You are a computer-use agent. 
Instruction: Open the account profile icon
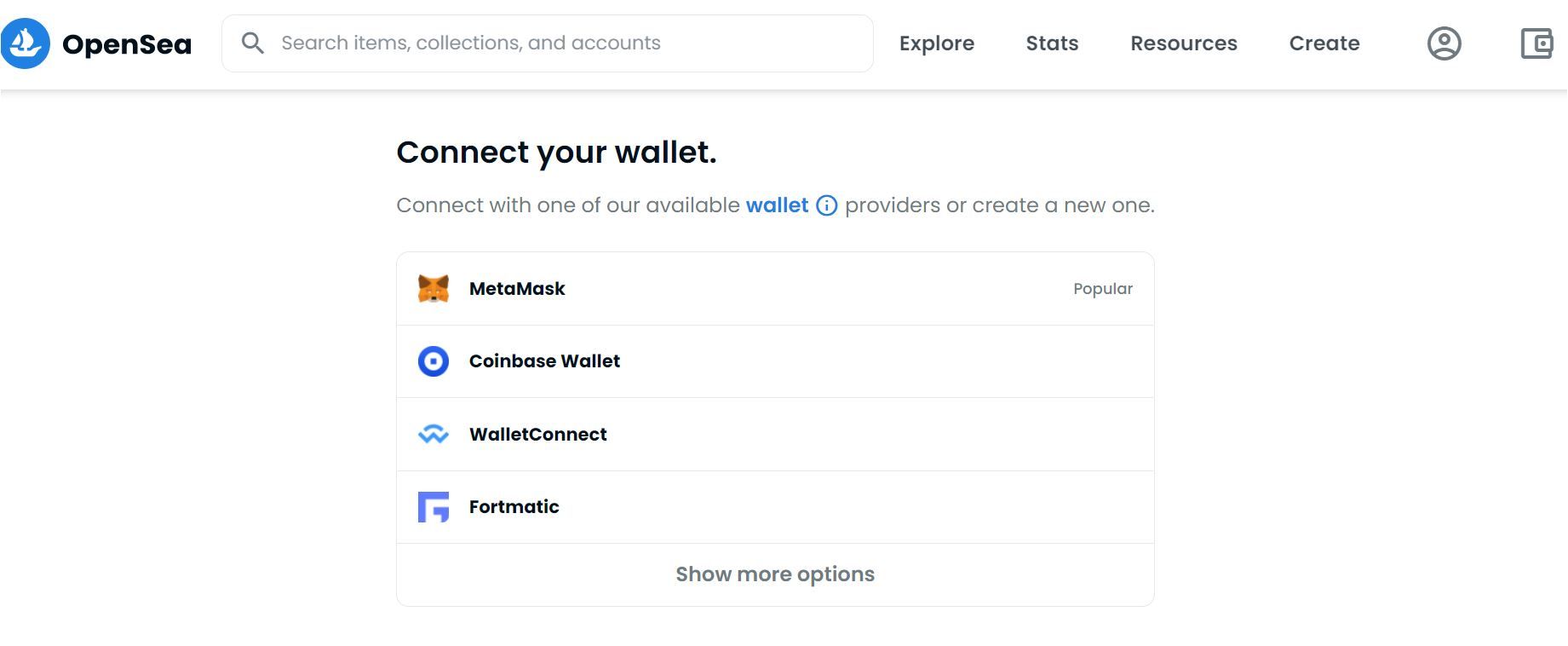click(x=1444, y=43)
